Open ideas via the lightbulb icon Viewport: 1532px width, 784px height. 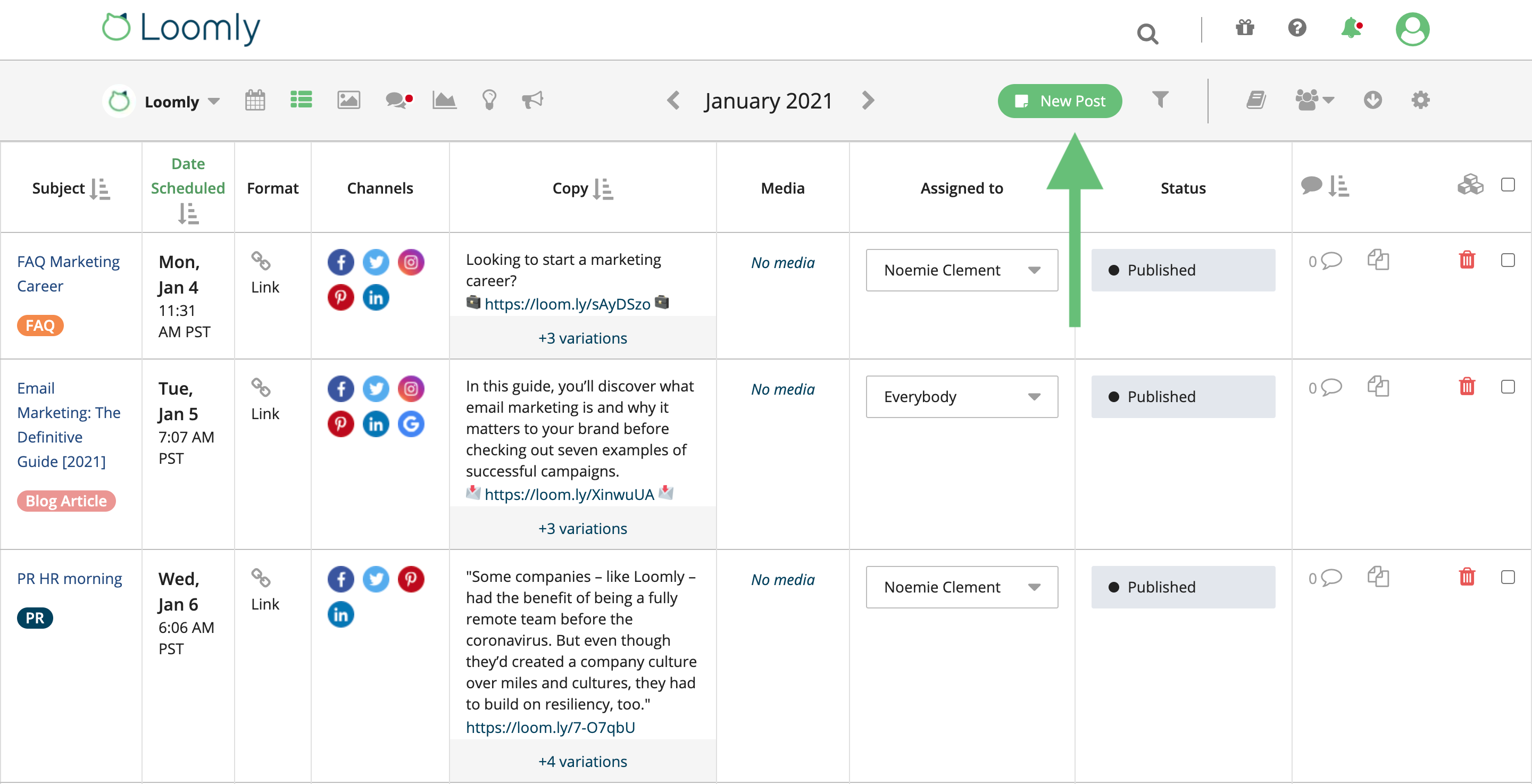[489, 100]
